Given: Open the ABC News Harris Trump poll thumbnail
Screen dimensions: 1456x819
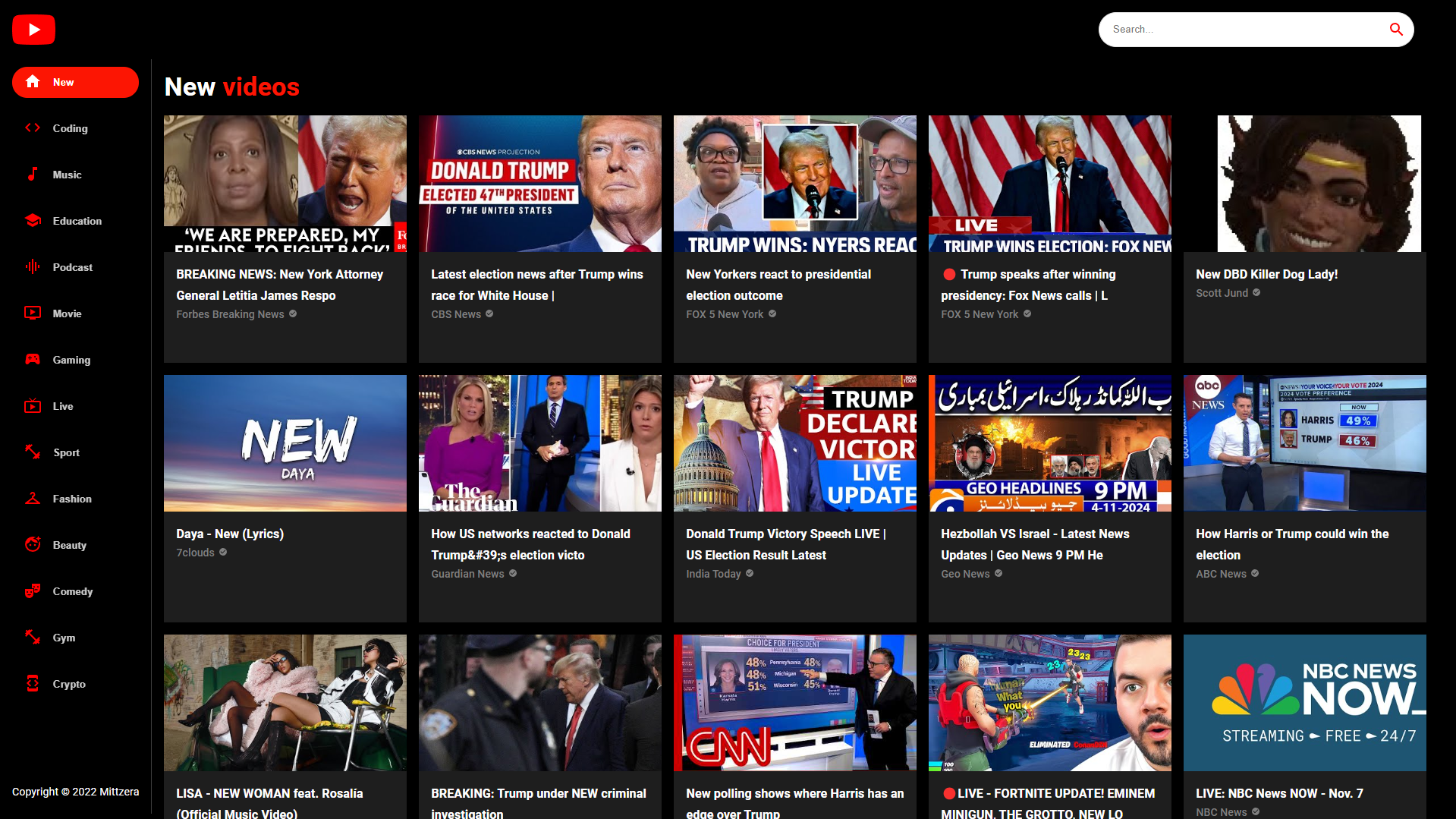Looking at the screenshot, I should coord(1305,443).
